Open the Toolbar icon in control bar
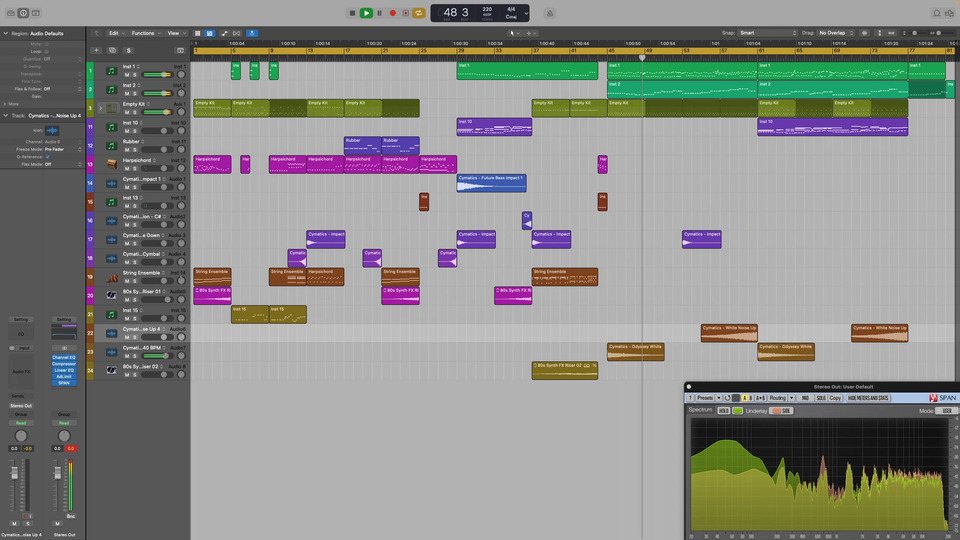The height and width of the screenshot is (540, 960). click(x=36, y=13)
